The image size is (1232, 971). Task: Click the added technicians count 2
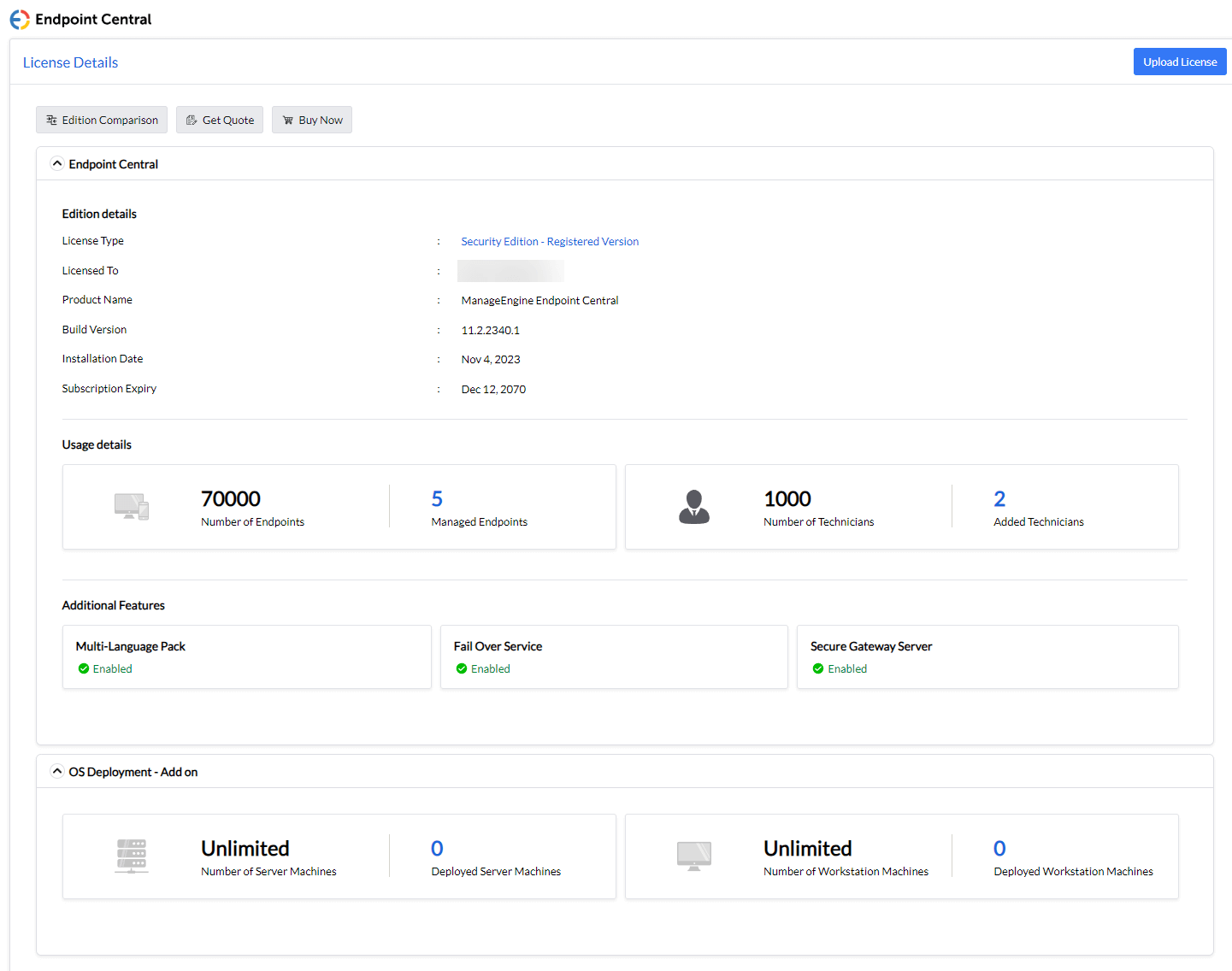click(999, 498)
